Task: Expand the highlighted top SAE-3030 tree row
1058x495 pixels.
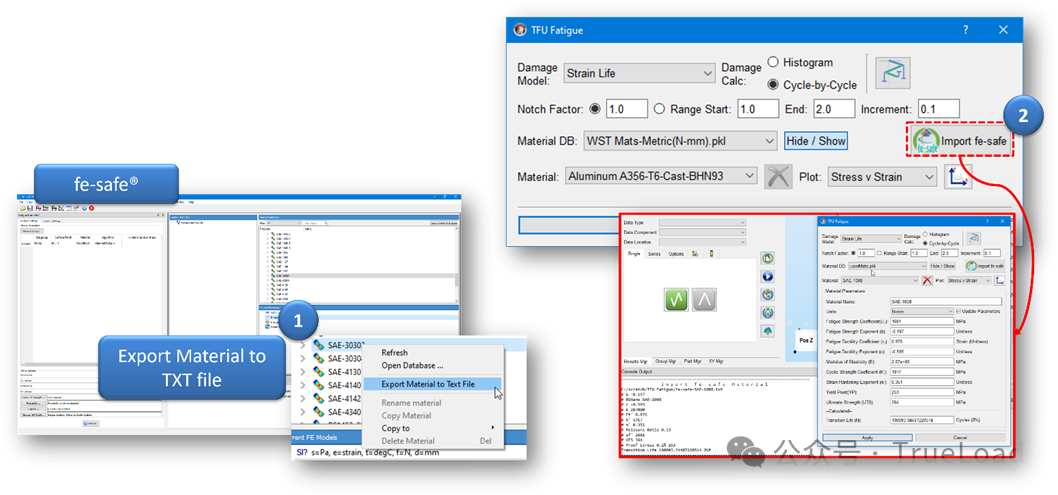Action: click(x=303, y=345)
